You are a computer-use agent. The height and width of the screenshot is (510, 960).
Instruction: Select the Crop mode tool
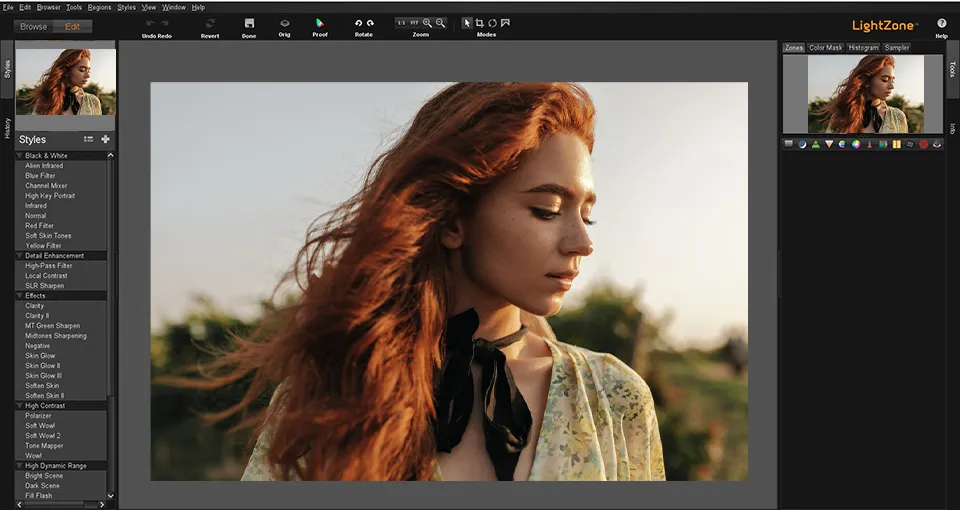coord(480,23)
